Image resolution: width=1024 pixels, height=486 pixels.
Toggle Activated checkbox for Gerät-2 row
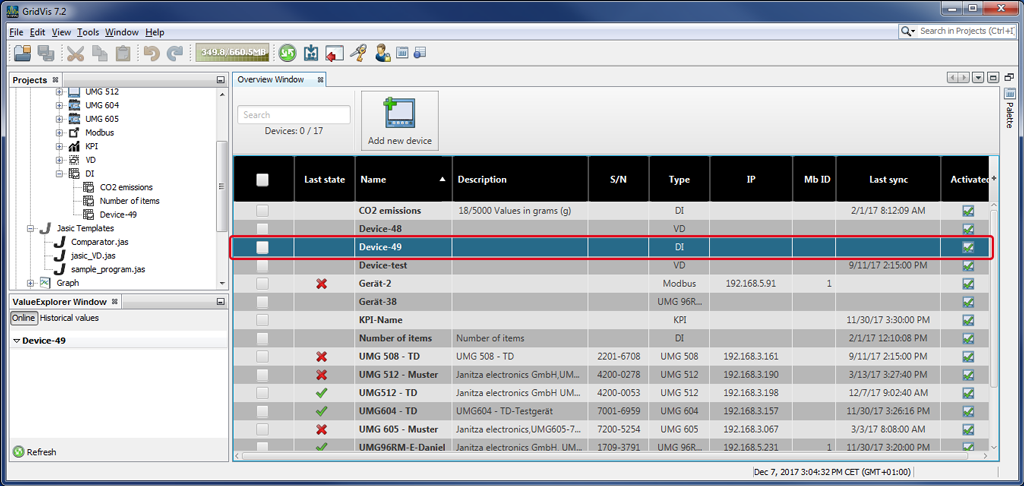[967, 284]
